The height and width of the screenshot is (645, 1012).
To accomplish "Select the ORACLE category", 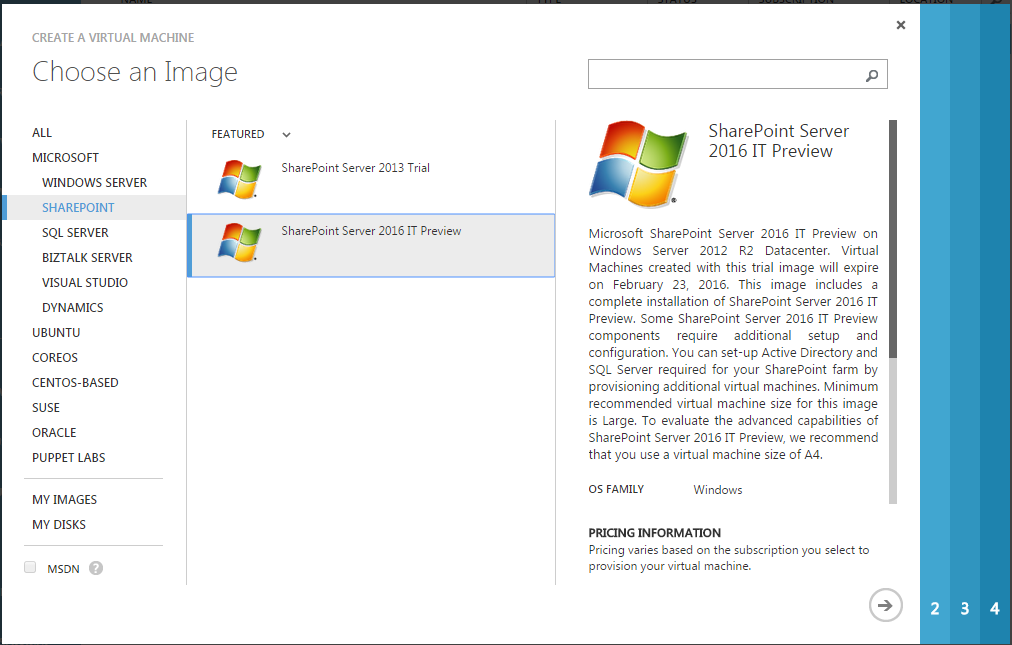I will tap(54, 433).
